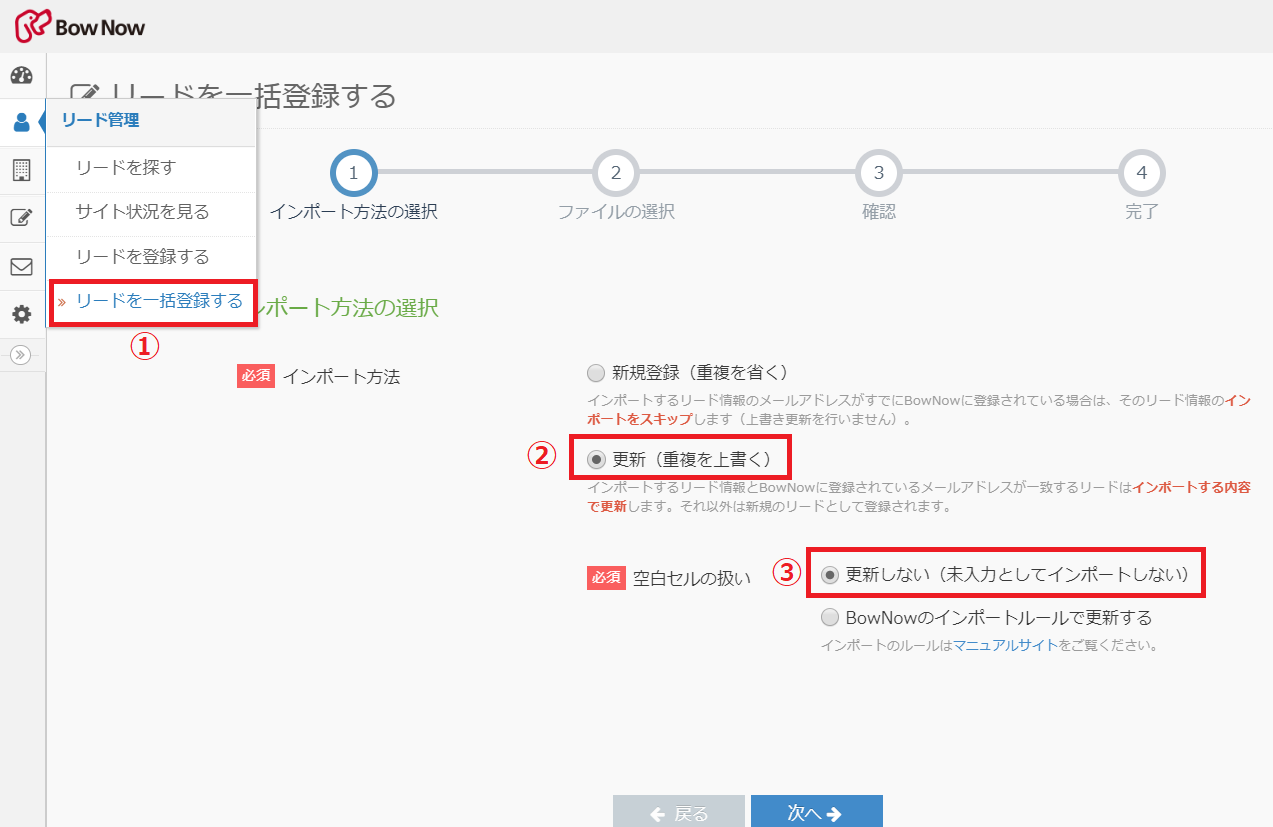Open the form edit sidebar icon
This screenshot has width=1273, height=827.
click(22, 218)
